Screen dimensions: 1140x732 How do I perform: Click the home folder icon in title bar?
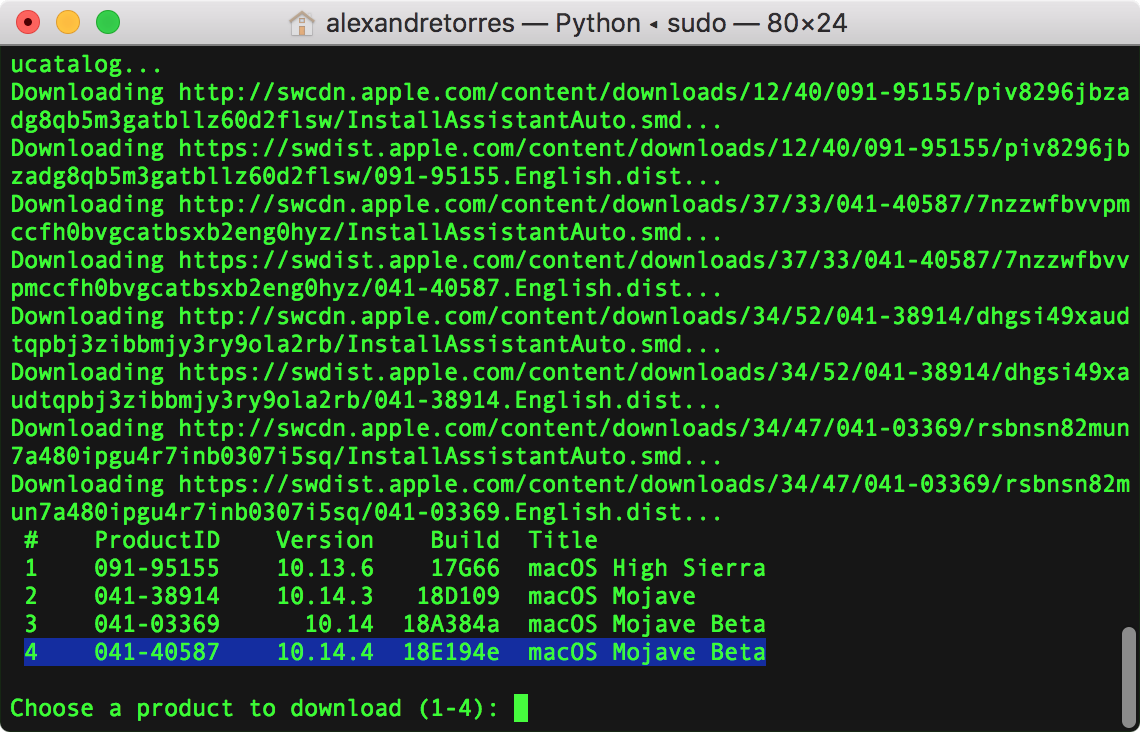tap(301, 23)
